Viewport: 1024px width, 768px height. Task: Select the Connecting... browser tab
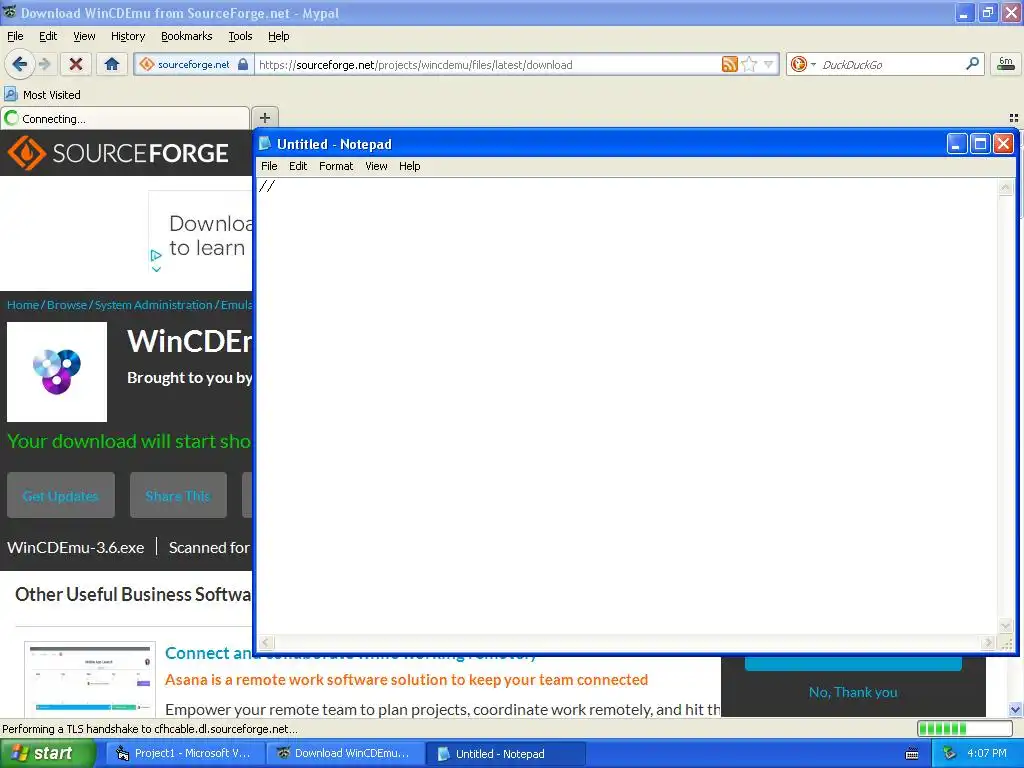pyautogui.click(x=125, y=119)
